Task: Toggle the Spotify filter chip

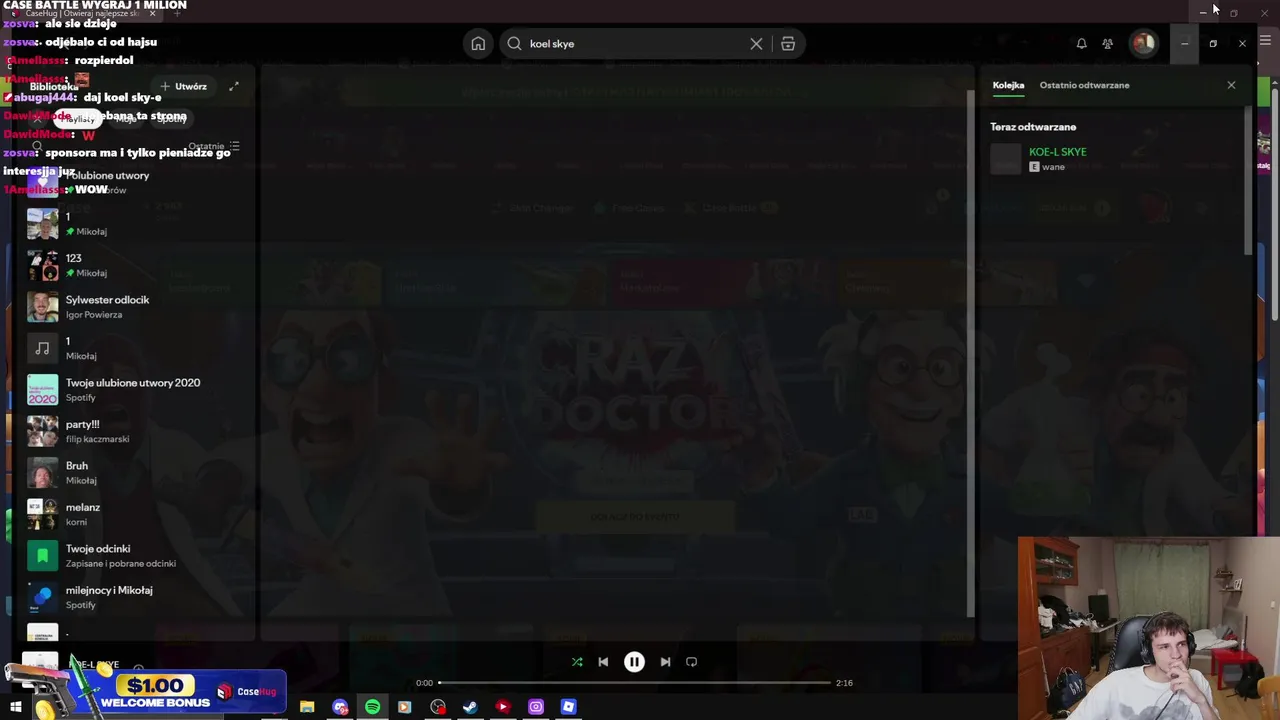Action: coord(171,118)
